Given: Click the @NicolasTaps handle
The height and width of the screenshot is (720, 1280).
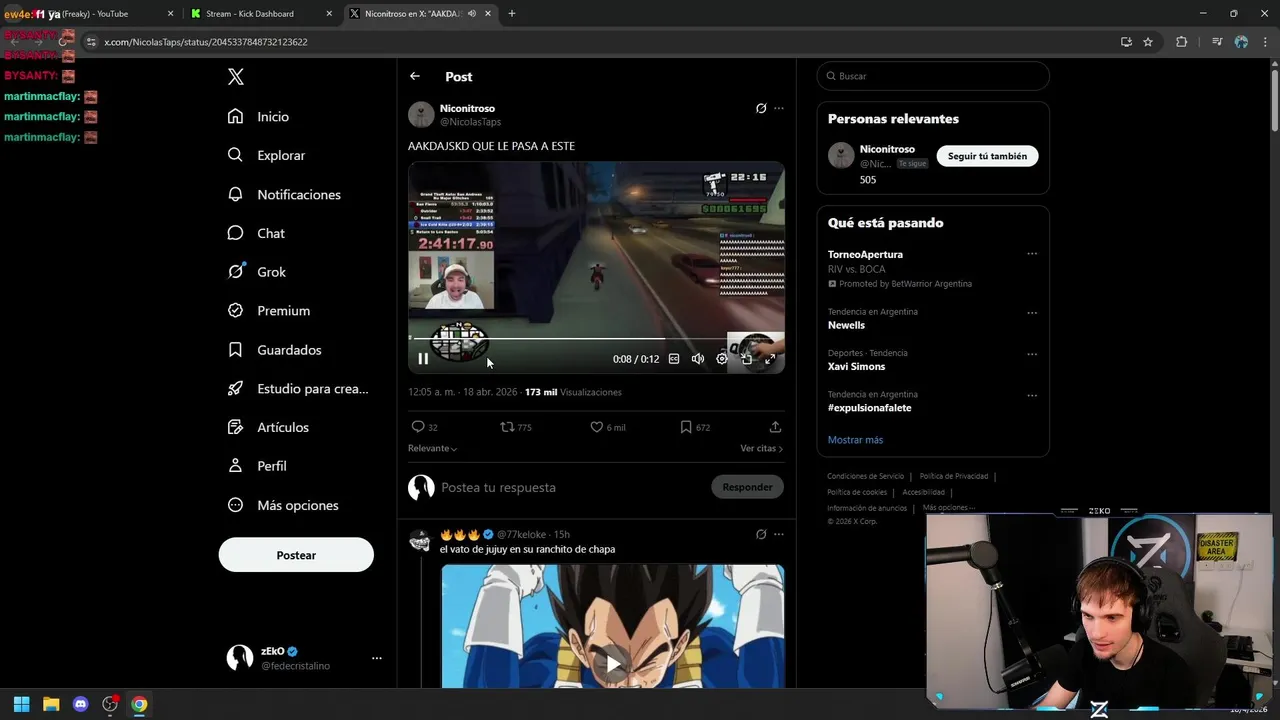Looking at the screenshot, I should (470, 122).
